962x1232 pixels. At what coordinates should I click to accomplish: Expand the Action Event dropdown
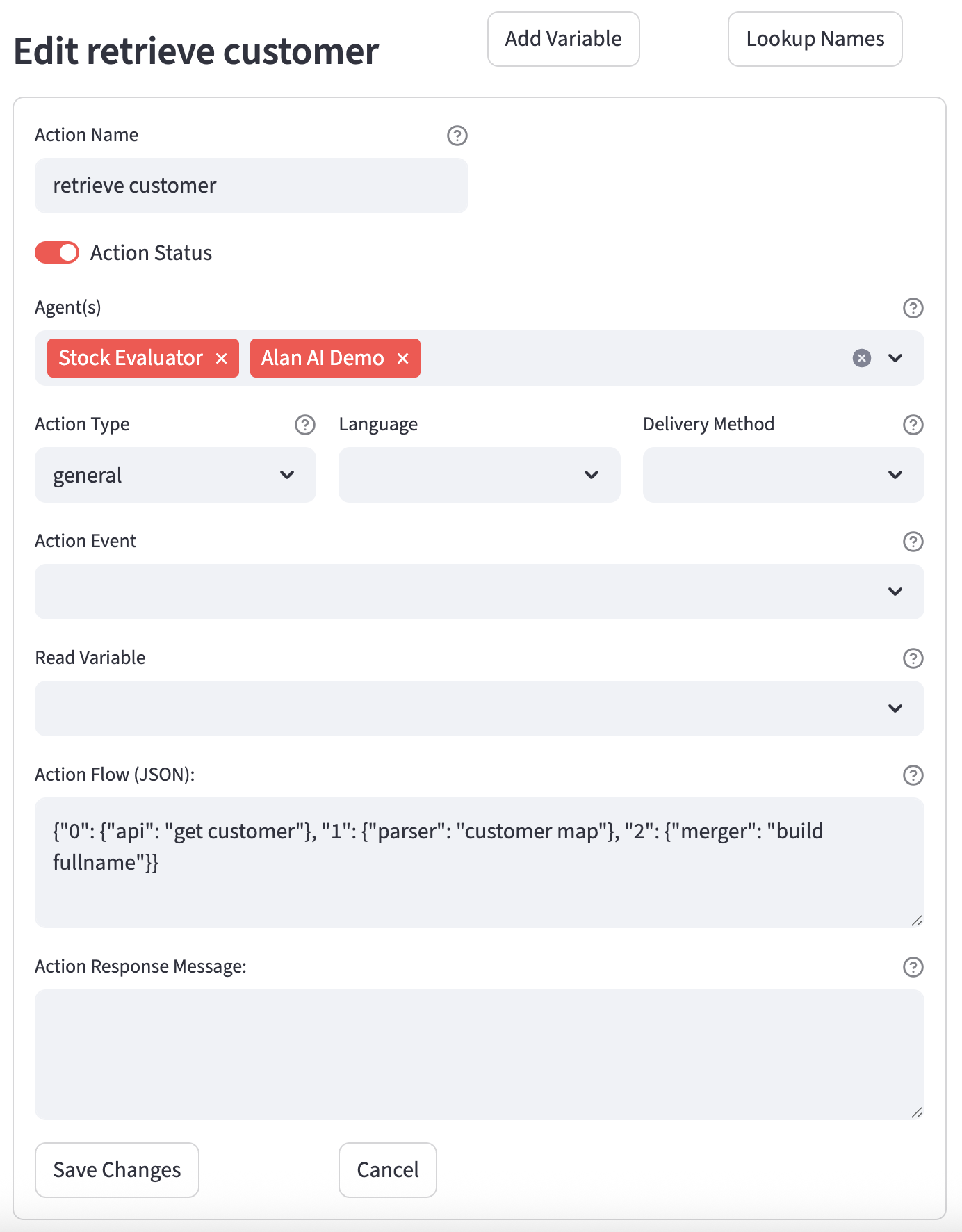coord(479,592)
